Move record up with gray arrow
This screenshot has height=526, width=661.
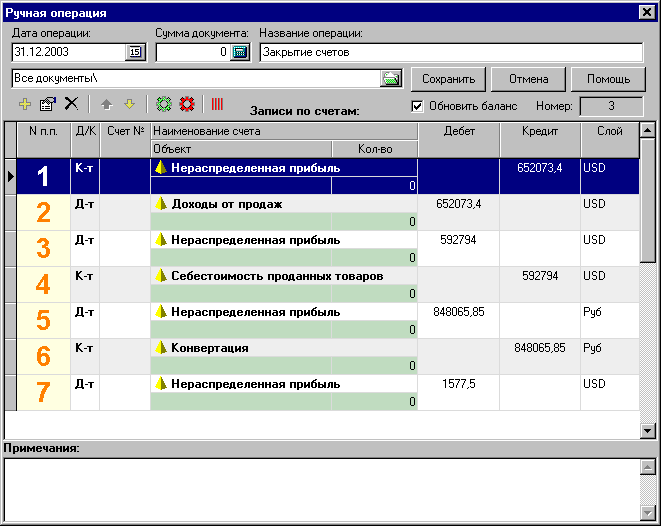[106, 104]
